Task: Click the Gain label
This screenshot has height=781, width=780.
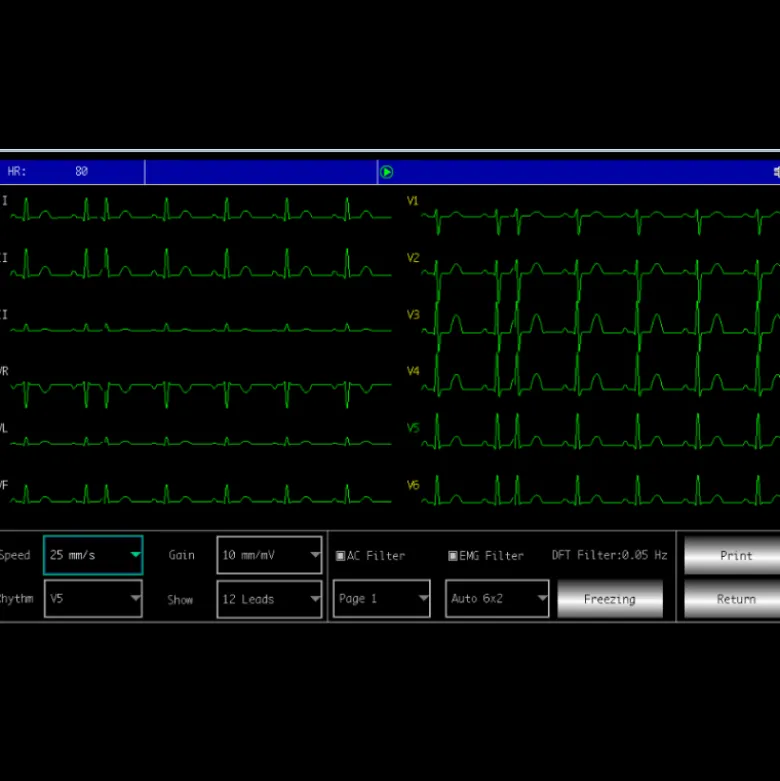Action: click(181, 555)
